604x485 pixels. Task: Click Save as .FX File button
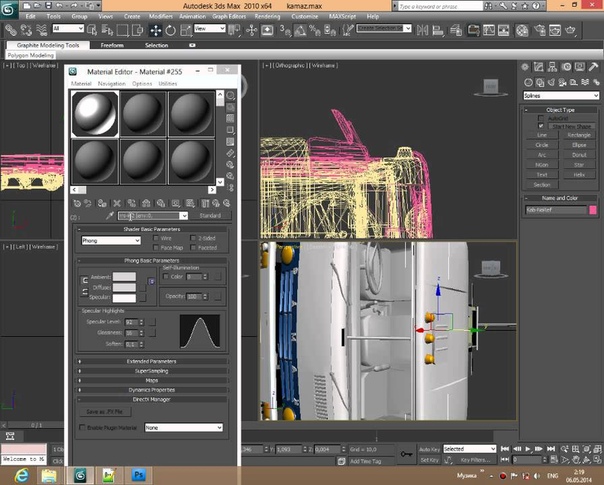point(105,412)
